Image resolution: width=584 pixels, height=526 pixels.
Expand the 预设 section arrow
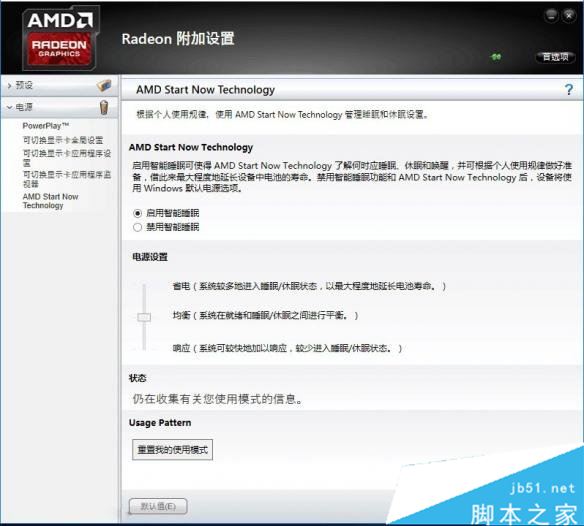click(9, 86)
